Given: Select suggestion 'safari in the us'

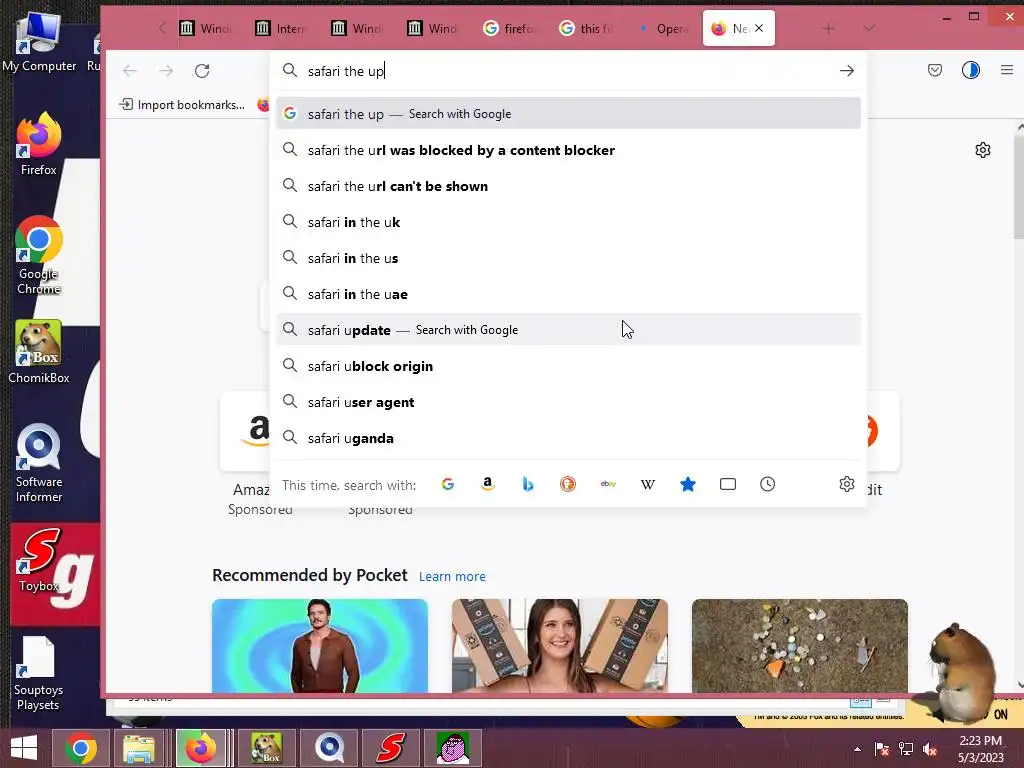Looking at the screenshot, I should point(568,258).
